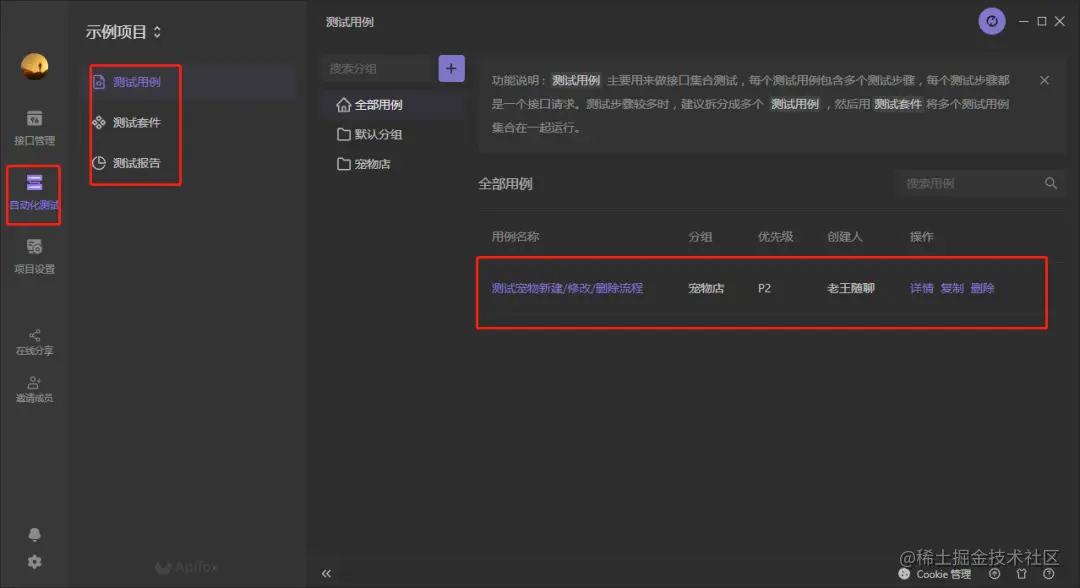Open the 接口管理 sidebar icon
The image size is (1080, 588).
coord(33,125)
